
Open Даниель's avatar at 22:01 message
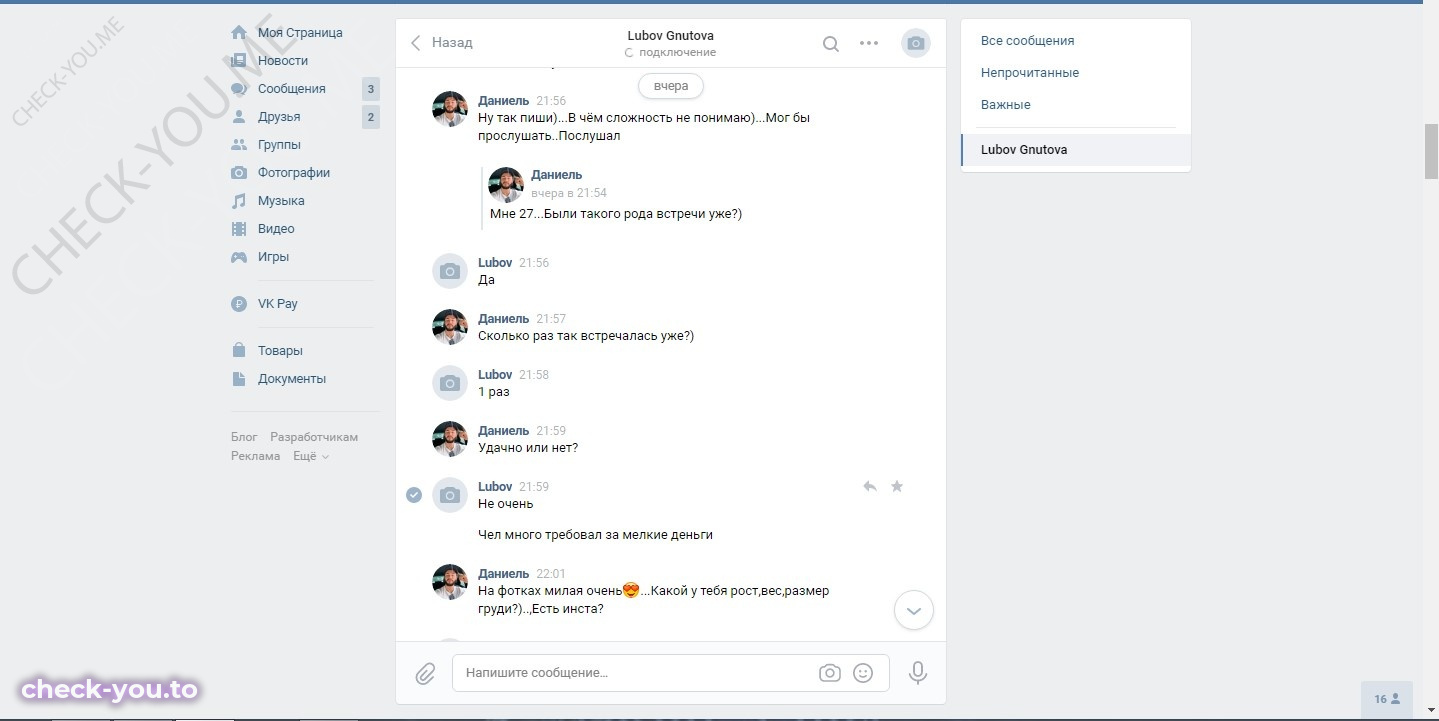pos(450,582)
